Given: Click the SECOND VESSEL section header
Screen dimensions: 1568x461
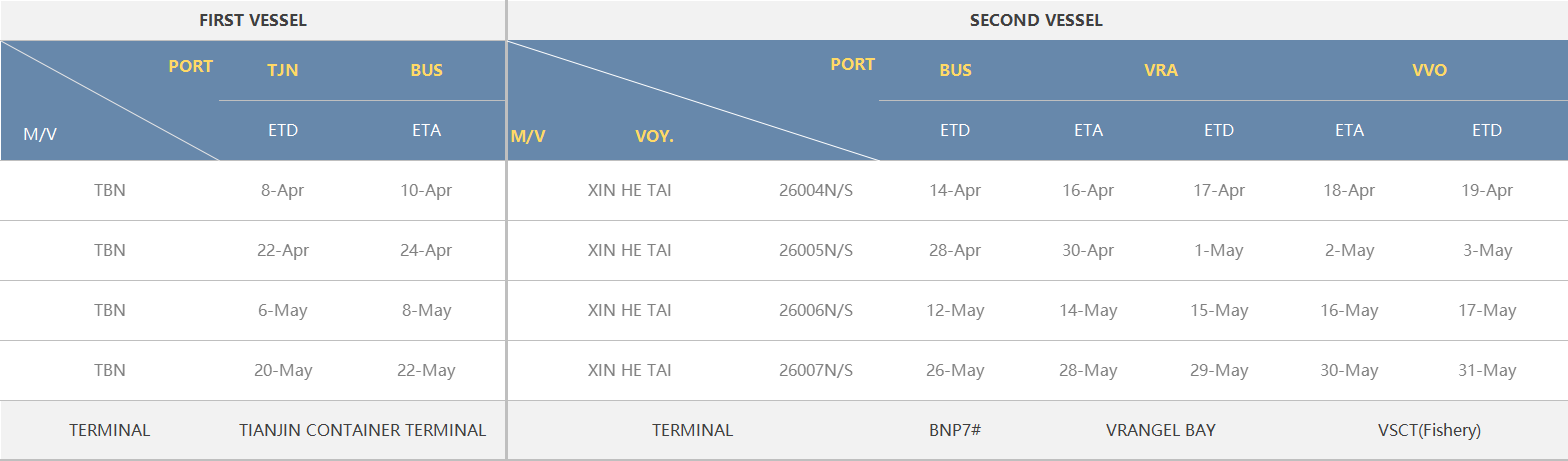Looking at the screenshot, I should [1036, 20].
